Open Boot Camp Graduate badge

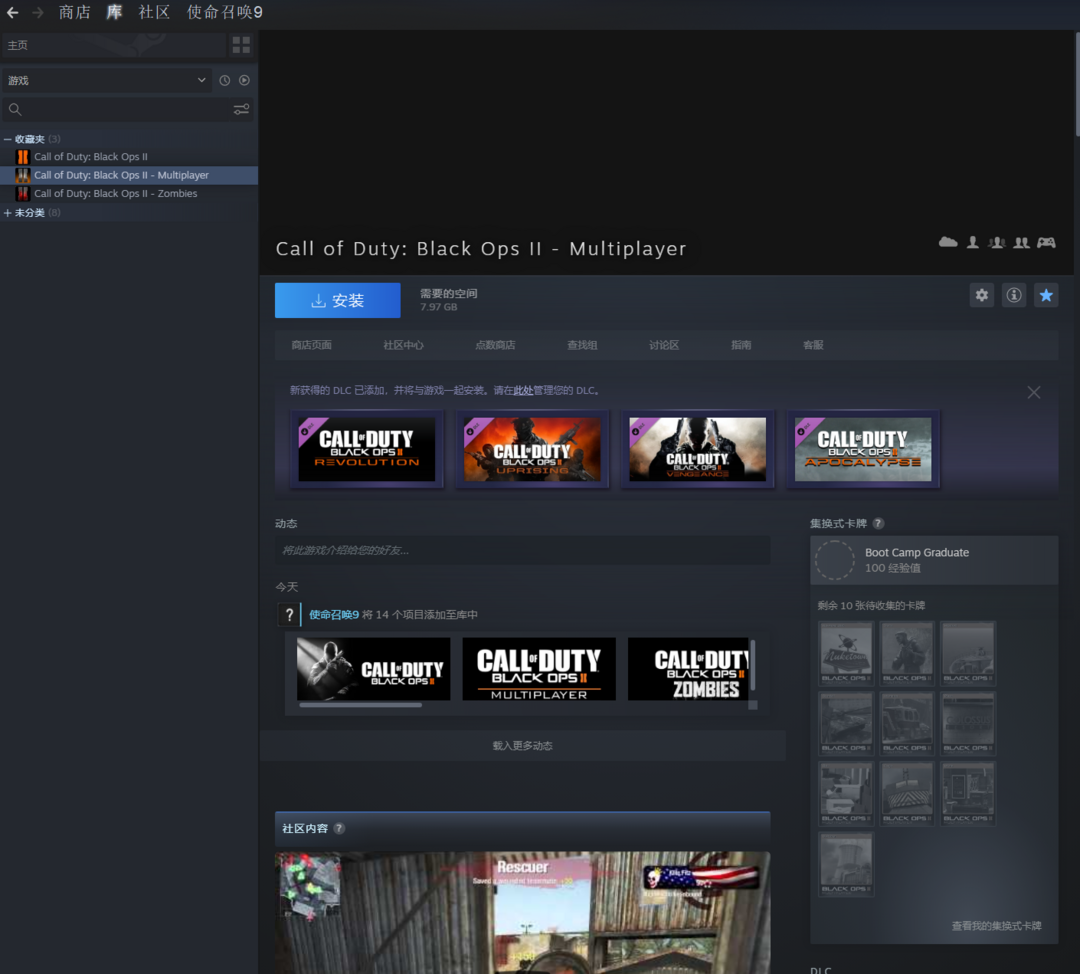pos(934,560)
